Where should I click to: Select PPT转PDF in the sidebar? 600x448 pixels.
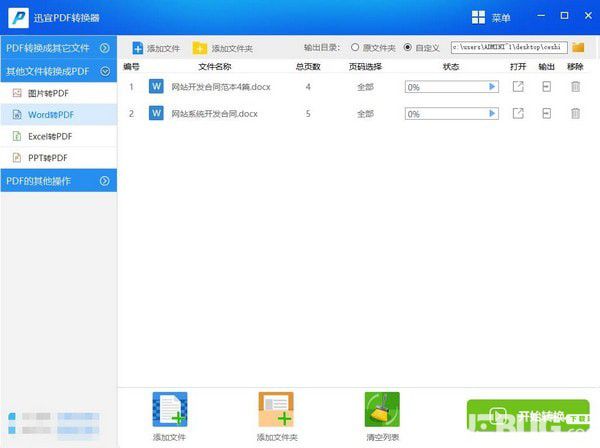[x=59, y=158]
